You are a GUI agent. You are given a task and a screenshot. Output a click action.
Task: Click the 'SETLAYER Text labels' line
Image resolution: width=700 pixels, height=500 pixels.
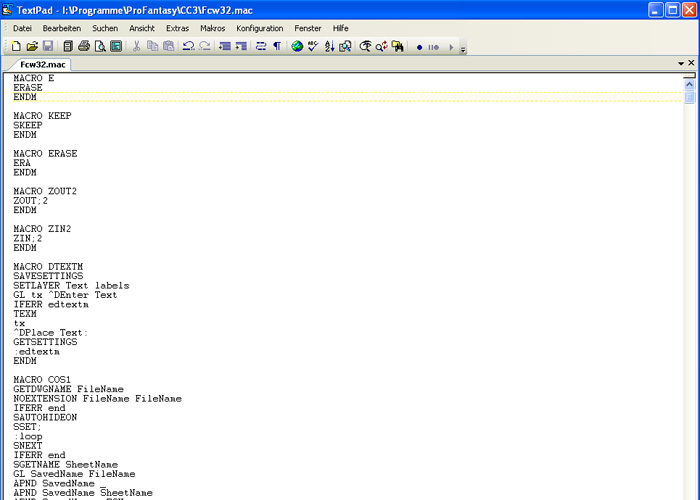click(x=71, y=285)
